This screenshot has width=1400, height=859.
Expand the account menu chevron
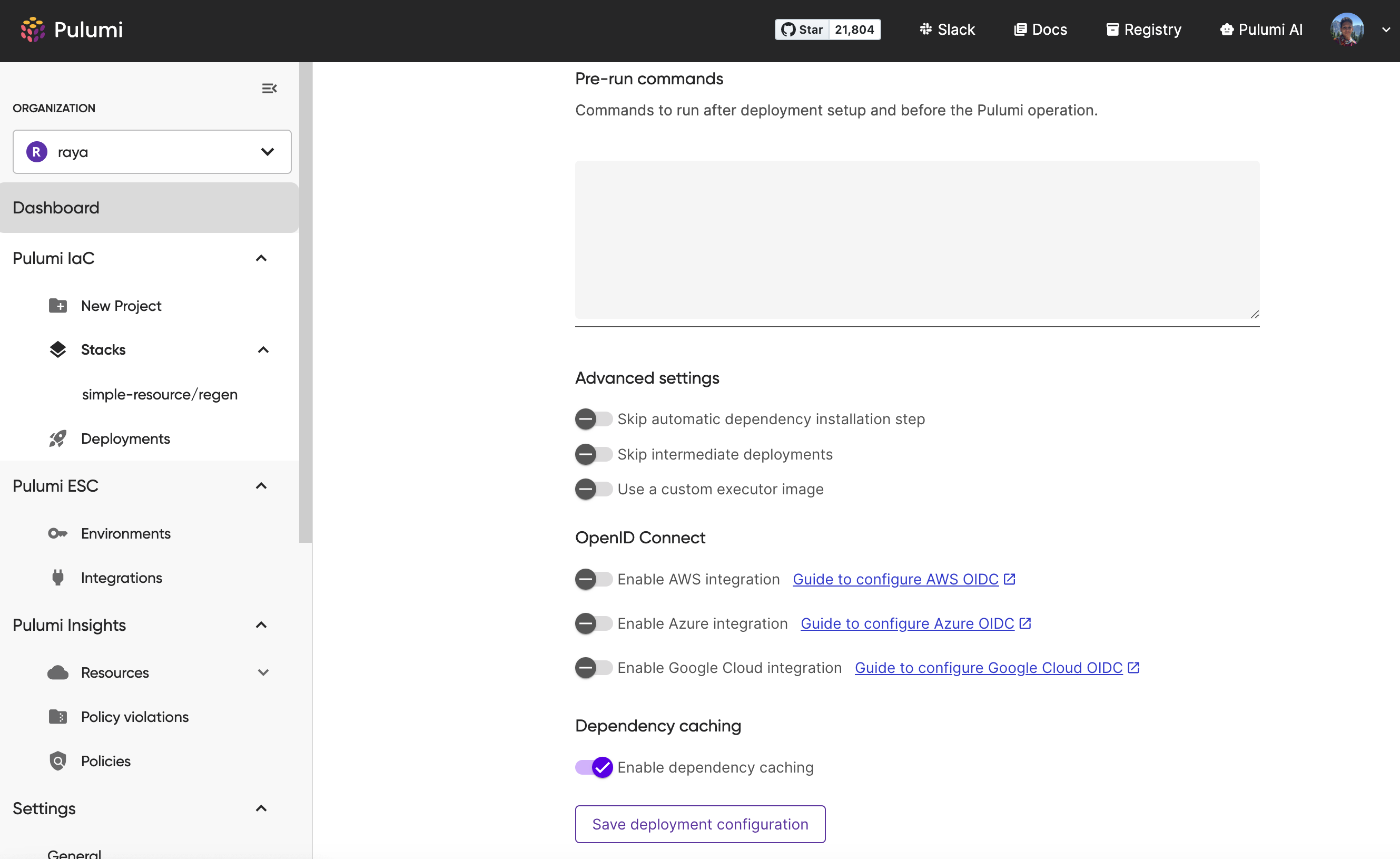pos(1386,30)
